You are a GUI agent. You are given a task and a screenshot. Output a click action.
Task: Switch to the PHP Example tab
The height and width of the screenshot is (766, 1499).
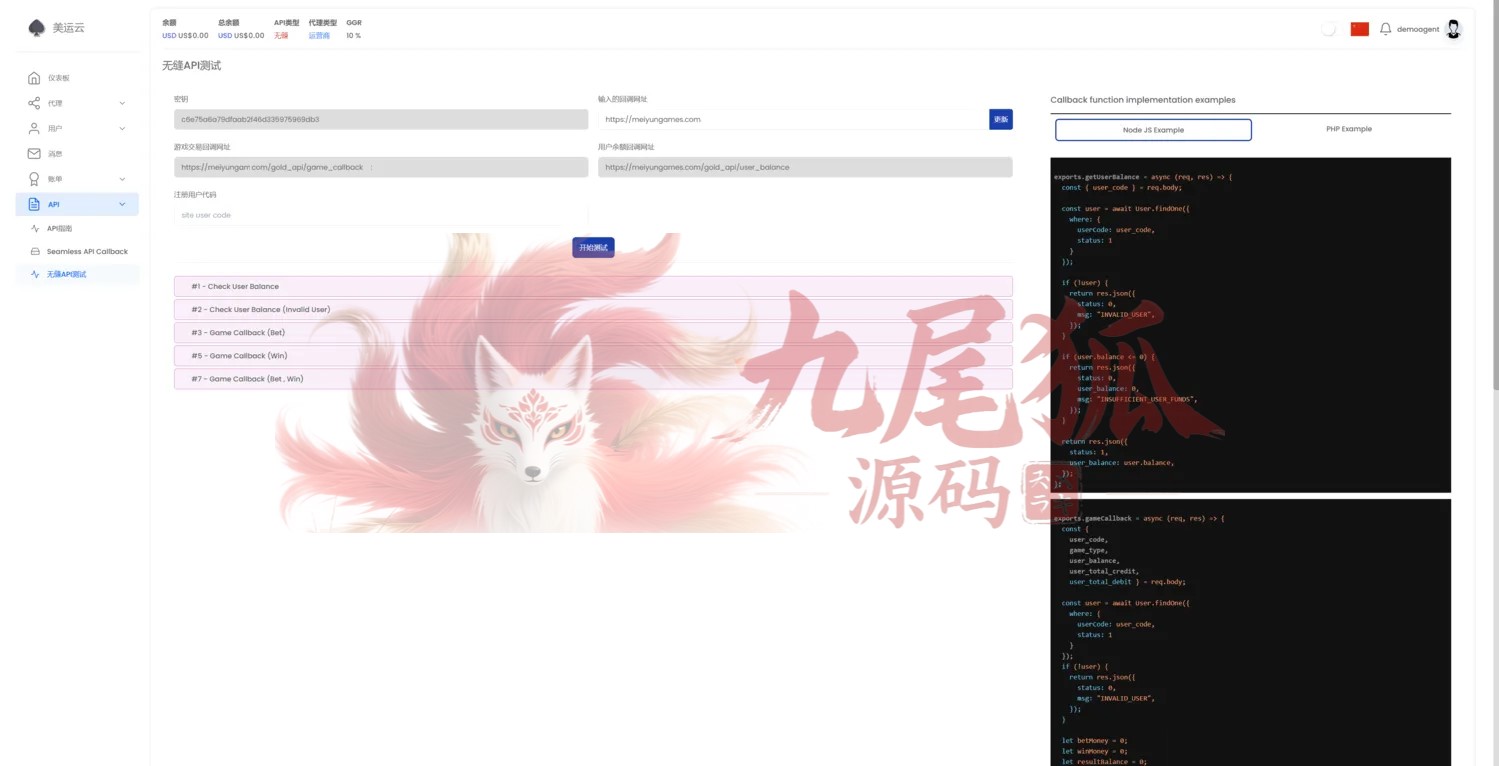[x=1348, y=129]
